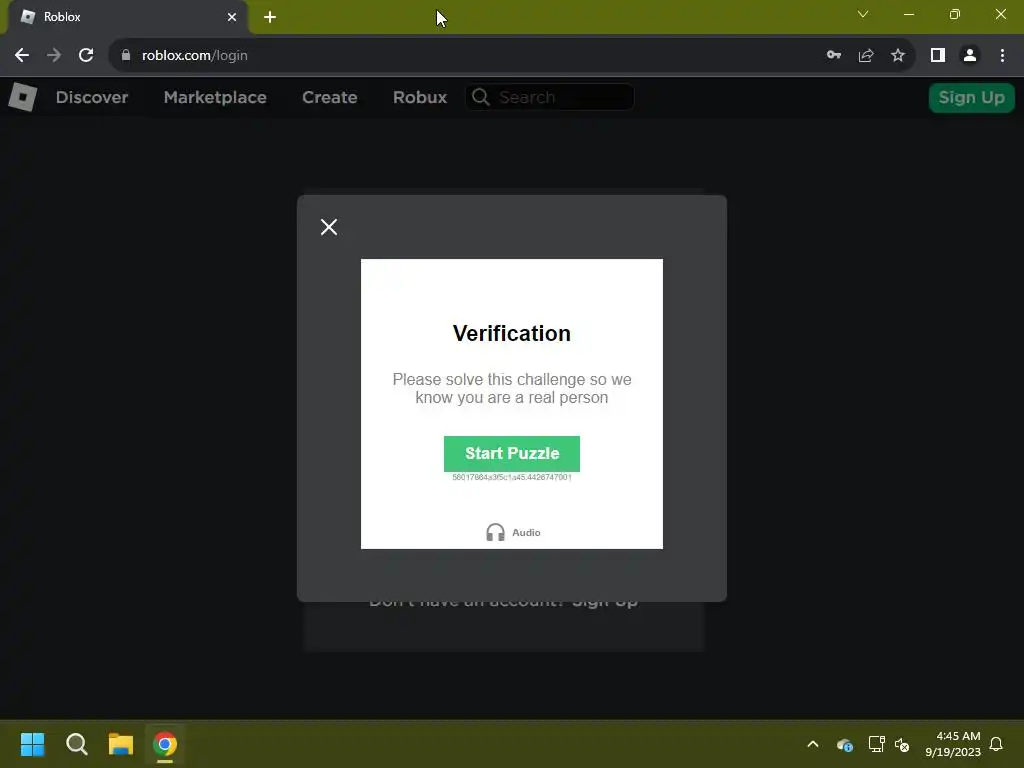Image resolution: width=1024 pixels, height=768 pixels.
Task: Show hidden system tray icons
Action: coord(813,744)
